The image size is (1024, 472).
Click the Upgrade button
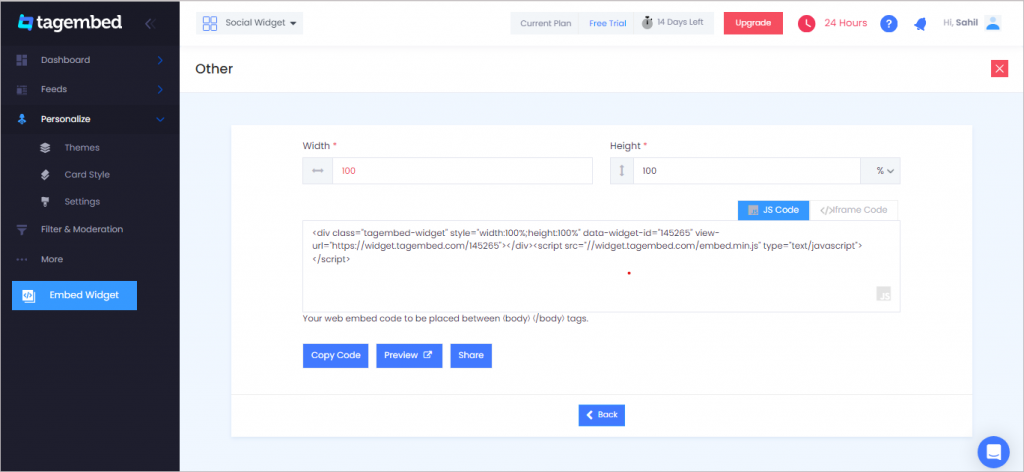pos(753,23)
